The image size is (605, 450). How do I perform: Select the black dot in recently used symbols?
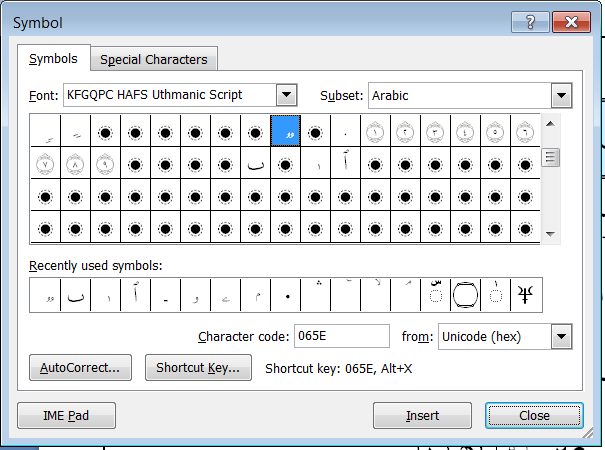[287, 295]
